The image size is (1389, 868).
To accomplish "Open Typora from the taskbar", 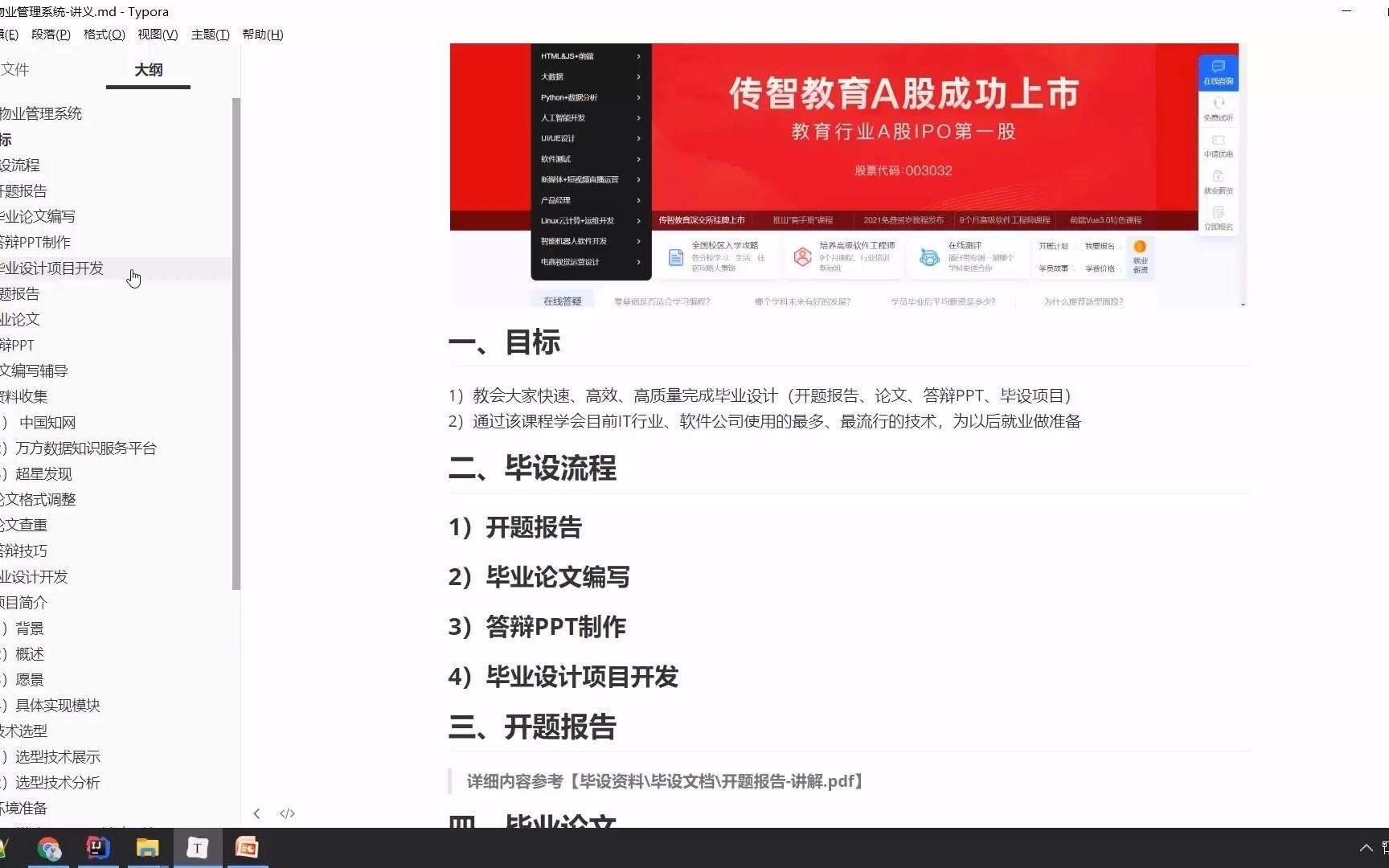I will (197, 848).
